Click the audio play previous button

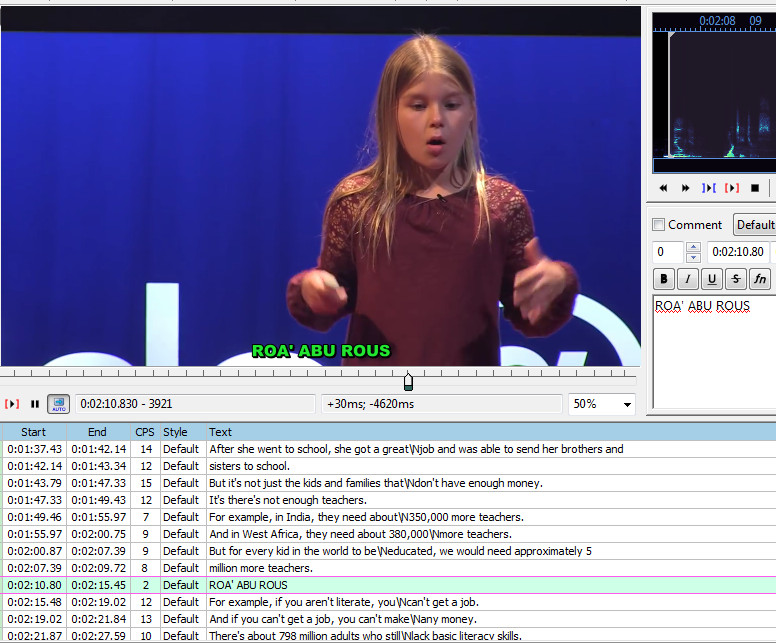662,188
